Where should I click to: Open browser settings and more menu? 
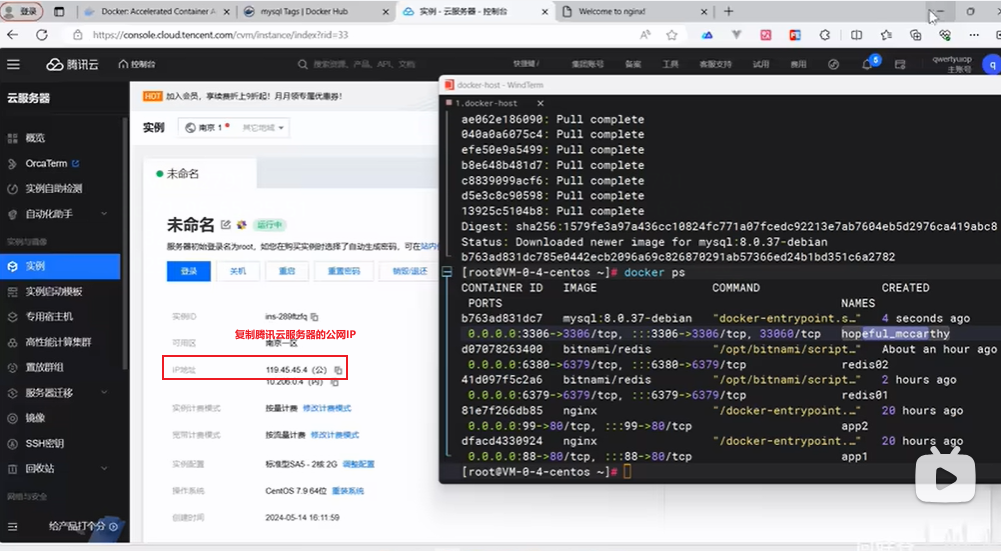point(974,35)
